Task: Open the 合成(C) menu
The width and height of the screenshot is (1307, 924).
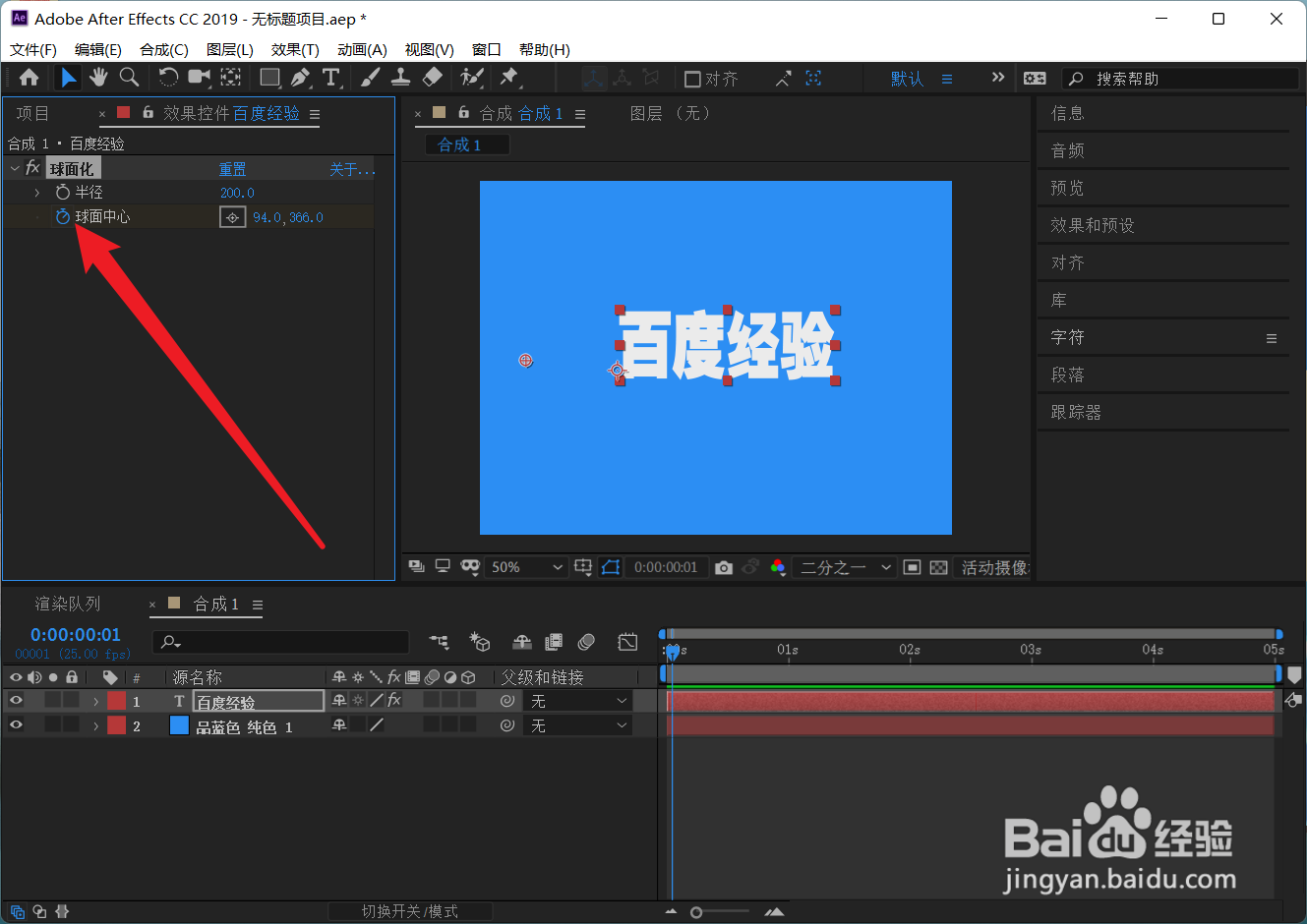Action: click(x=164, y=49)
